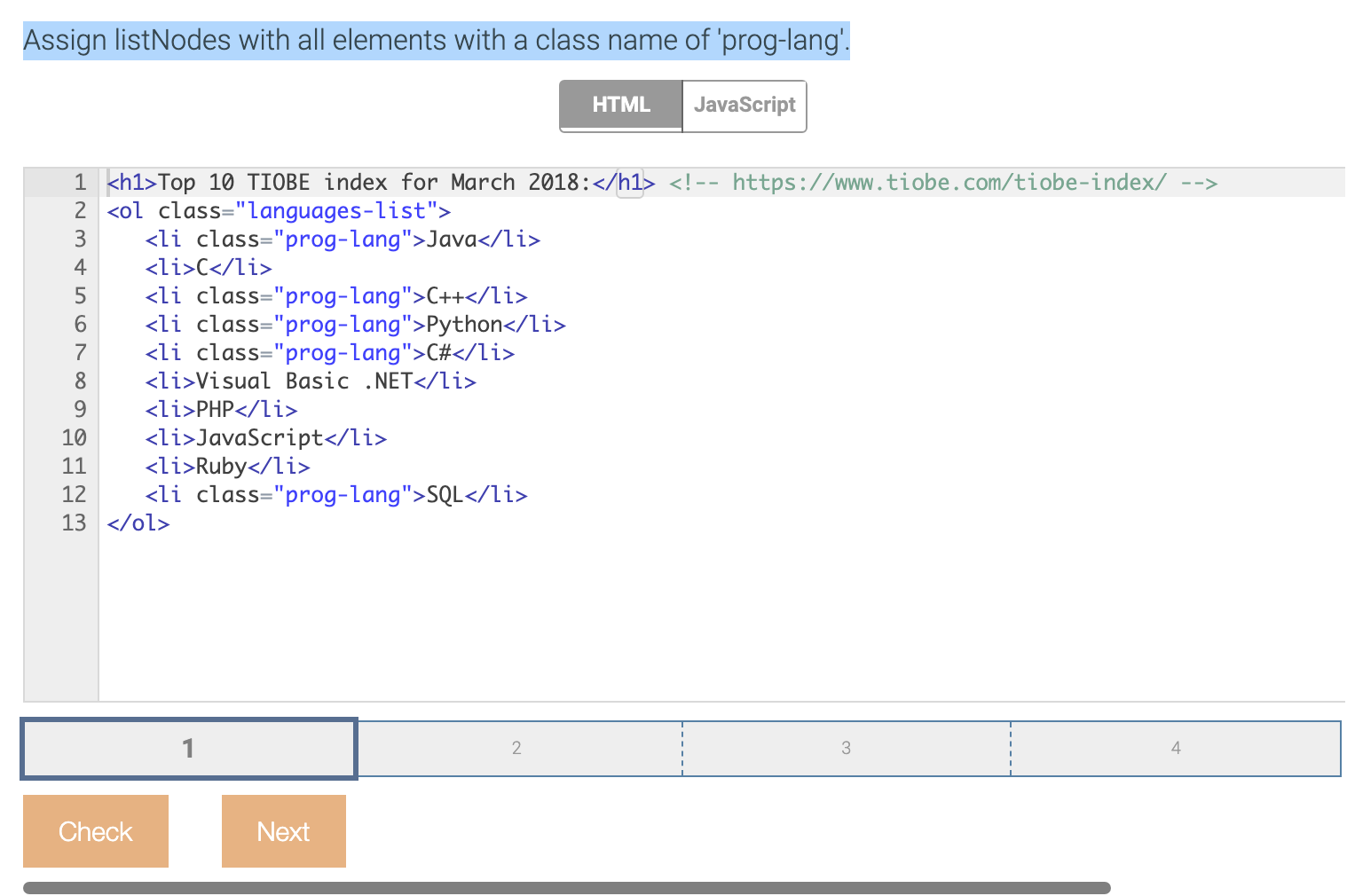This screenshot has width=1347, height=896.
Task: Place cursor in the h1 heading line
Action: tap(355, 183)
